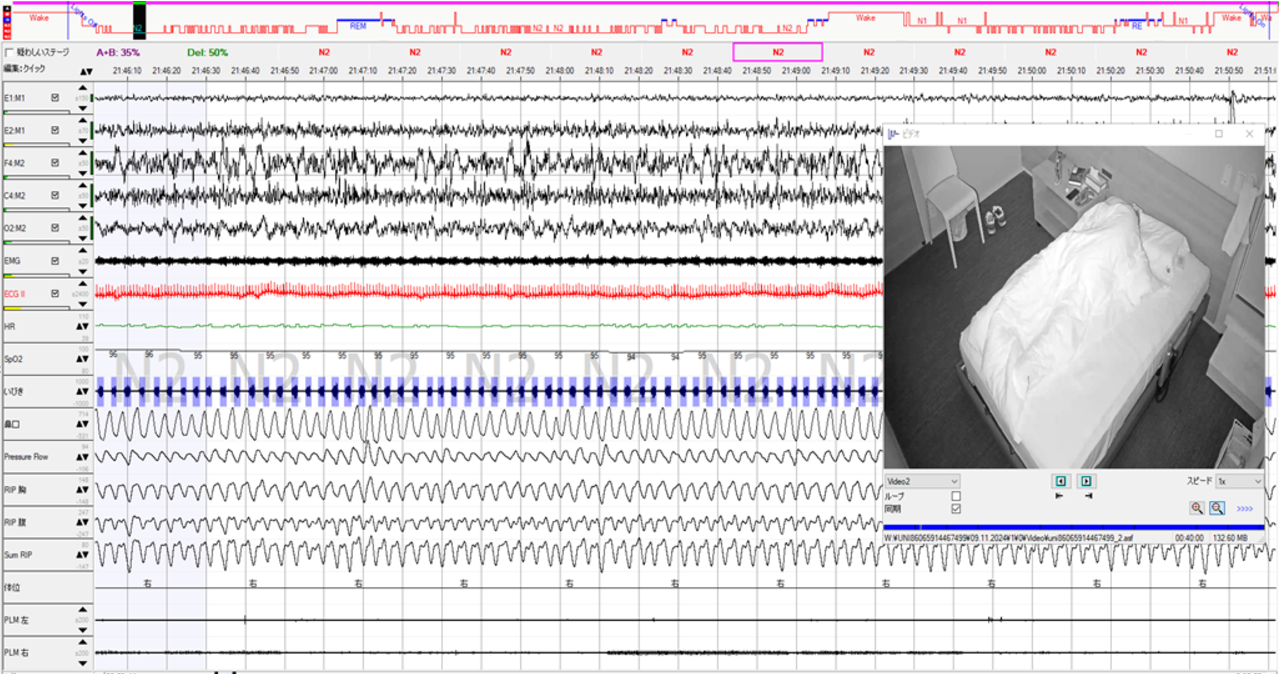Maximize the ビデオ window

pyautogui.click(x=1219, y=133)
